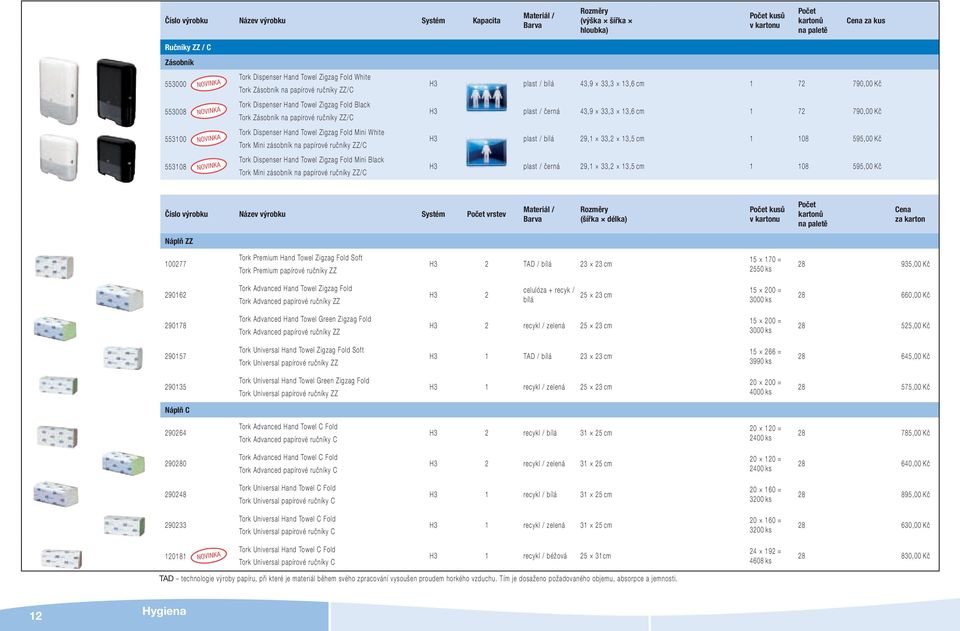
Task: Click the 'Náplň ZZ' section header
Action: (x=549, y=241)
